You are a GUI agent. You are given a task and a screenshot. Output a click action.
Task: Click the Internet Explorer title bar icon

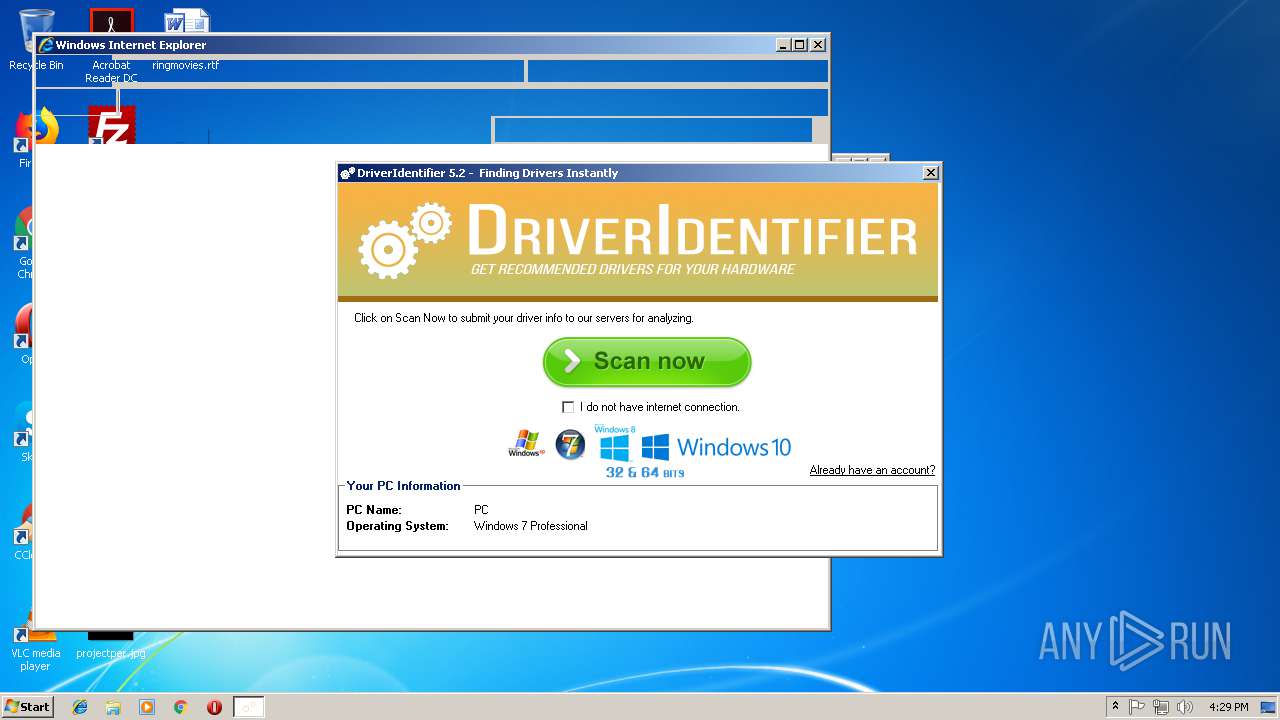tap(45, 45)
